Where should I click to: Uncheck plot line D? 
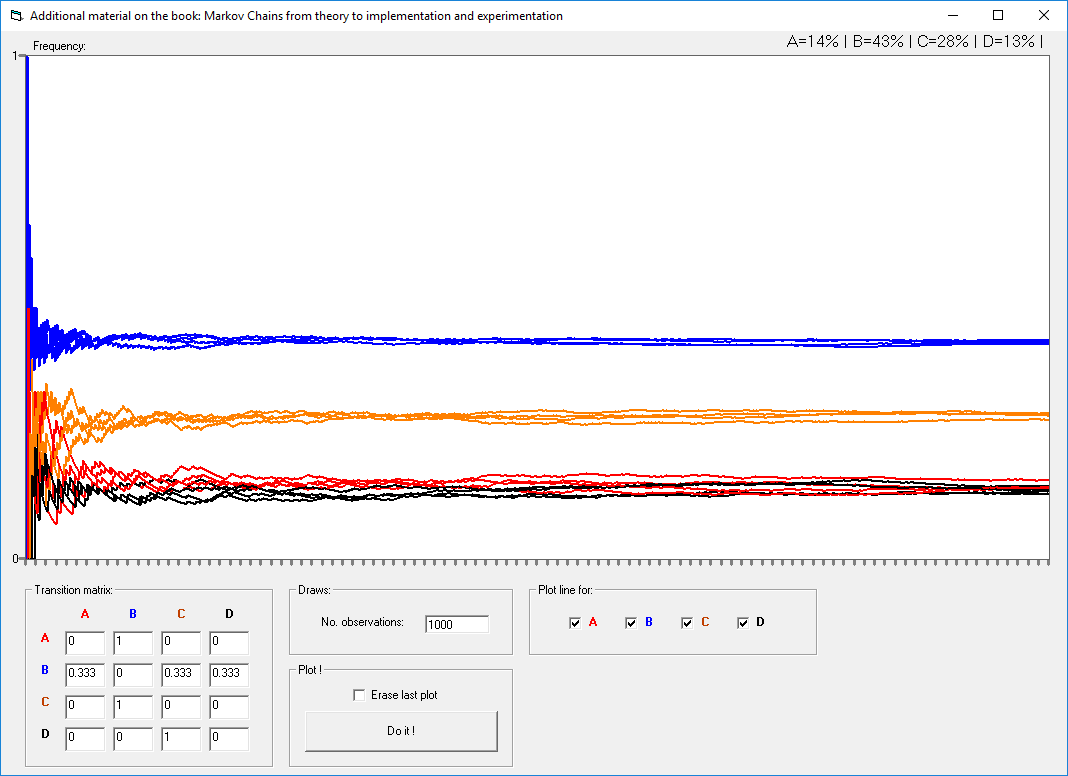click(x=742, y=622)
